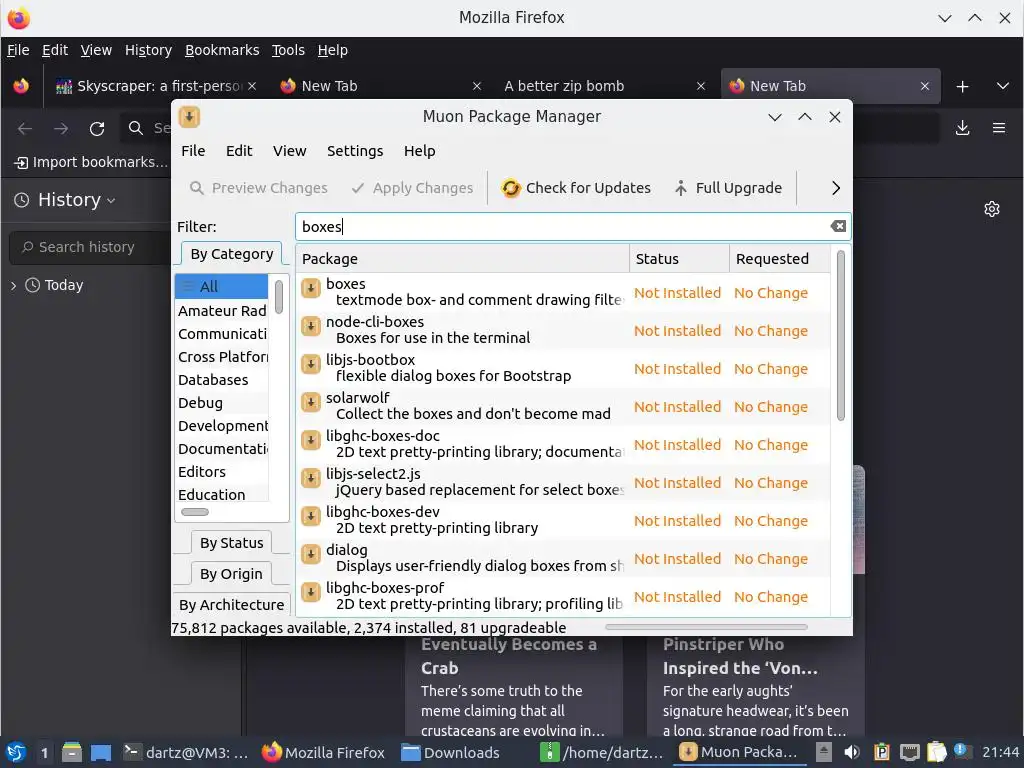The image size is (1024, 768).
Task: Open the File menu in Muon
Action: 193,151
